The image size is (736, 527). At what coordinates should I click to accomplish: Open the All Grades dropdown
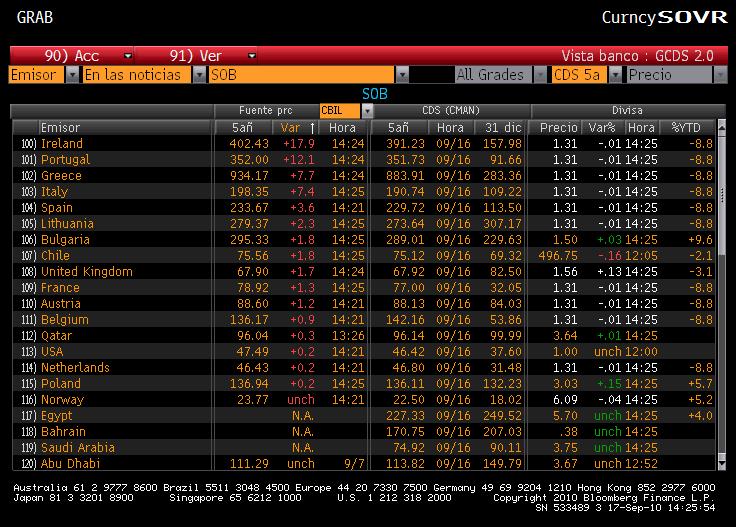(500, 75)
